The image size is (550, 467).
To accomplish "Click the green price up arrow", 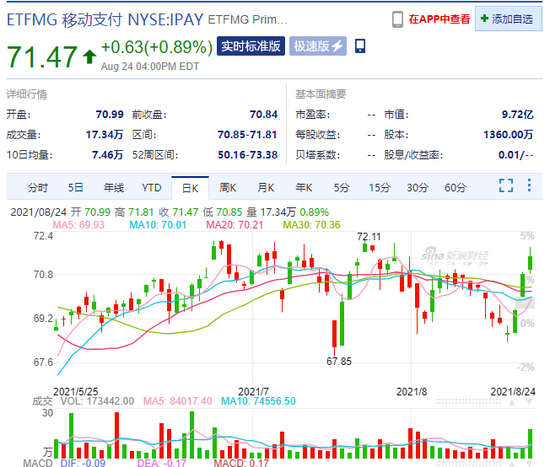I will 89,56.
